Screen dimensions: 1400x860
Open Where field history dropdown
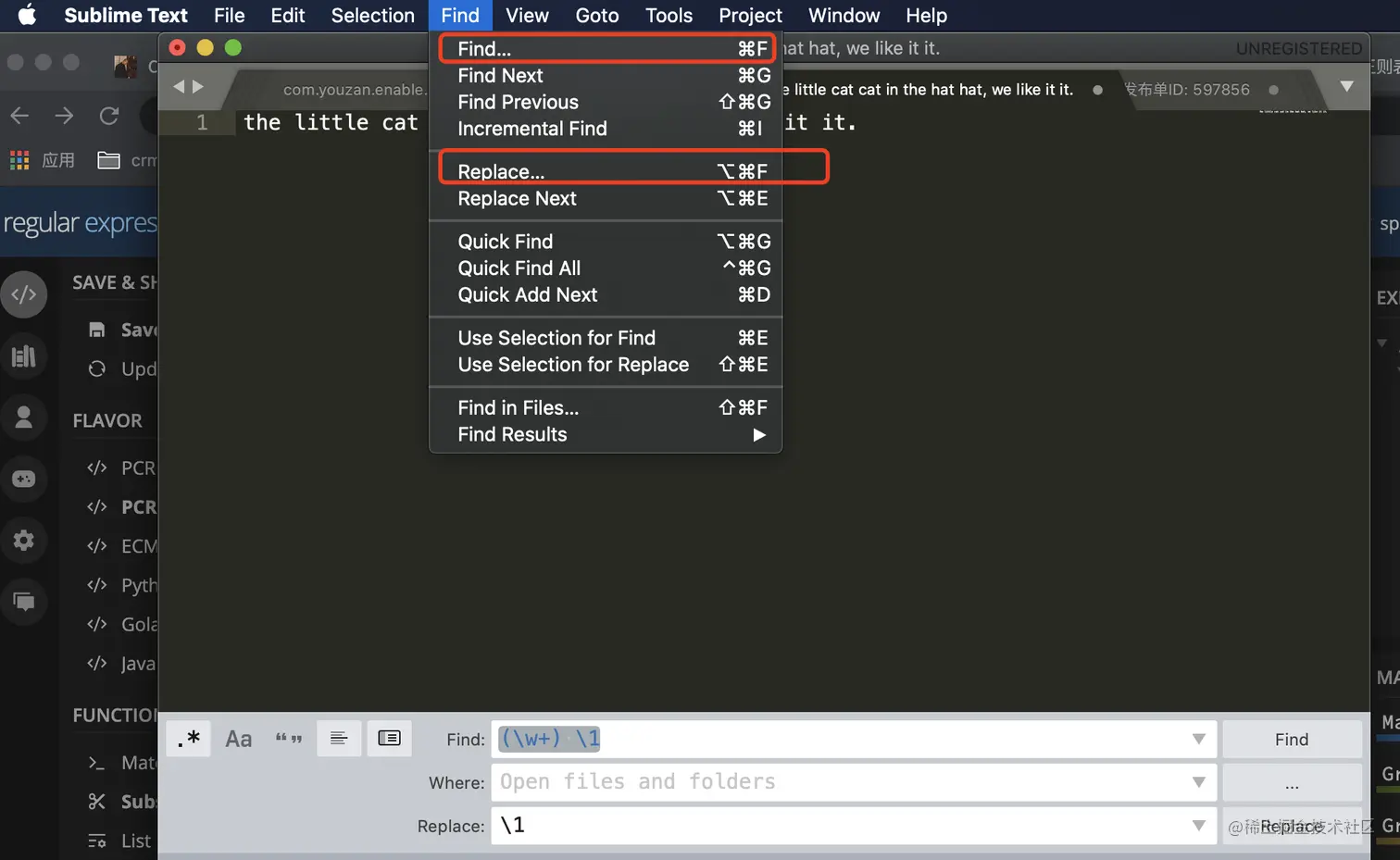(x=1198, y=782)
